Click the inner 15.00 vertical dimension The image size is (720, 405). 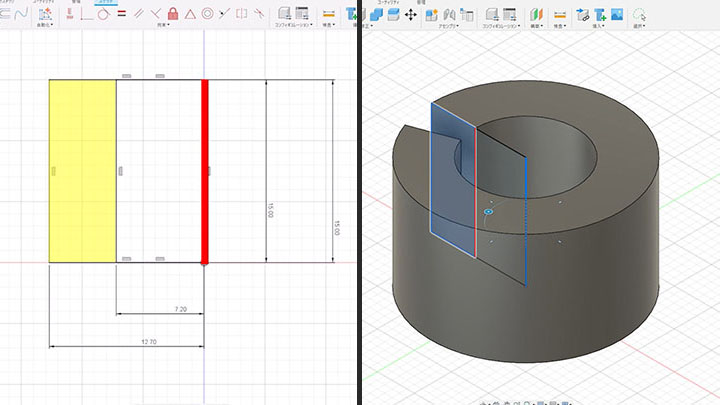[x=270, y=210]
